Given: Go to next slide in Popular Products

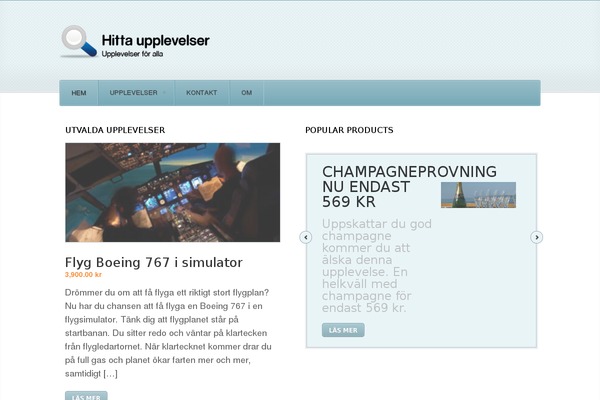Looking at the screenshot, I should [536, 237].
